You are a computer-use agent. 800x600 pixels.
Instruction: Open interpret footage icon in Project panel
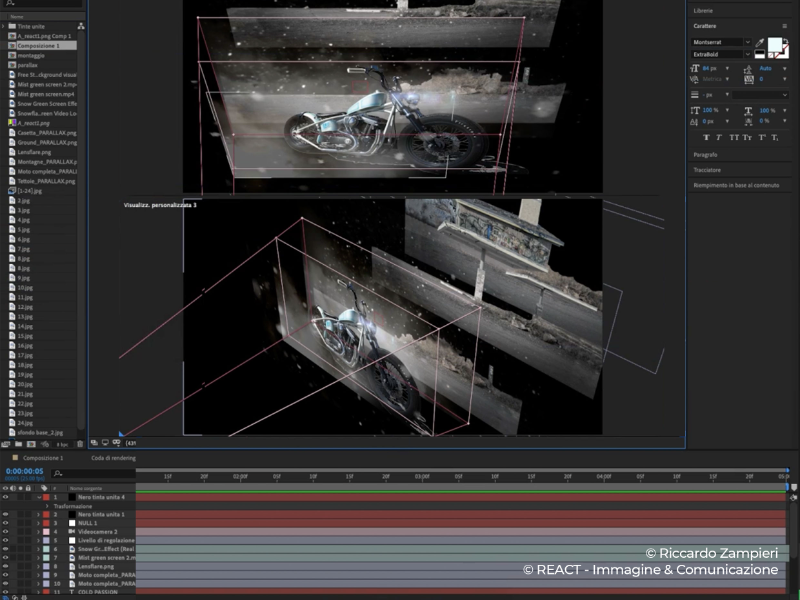pos(6,444)
